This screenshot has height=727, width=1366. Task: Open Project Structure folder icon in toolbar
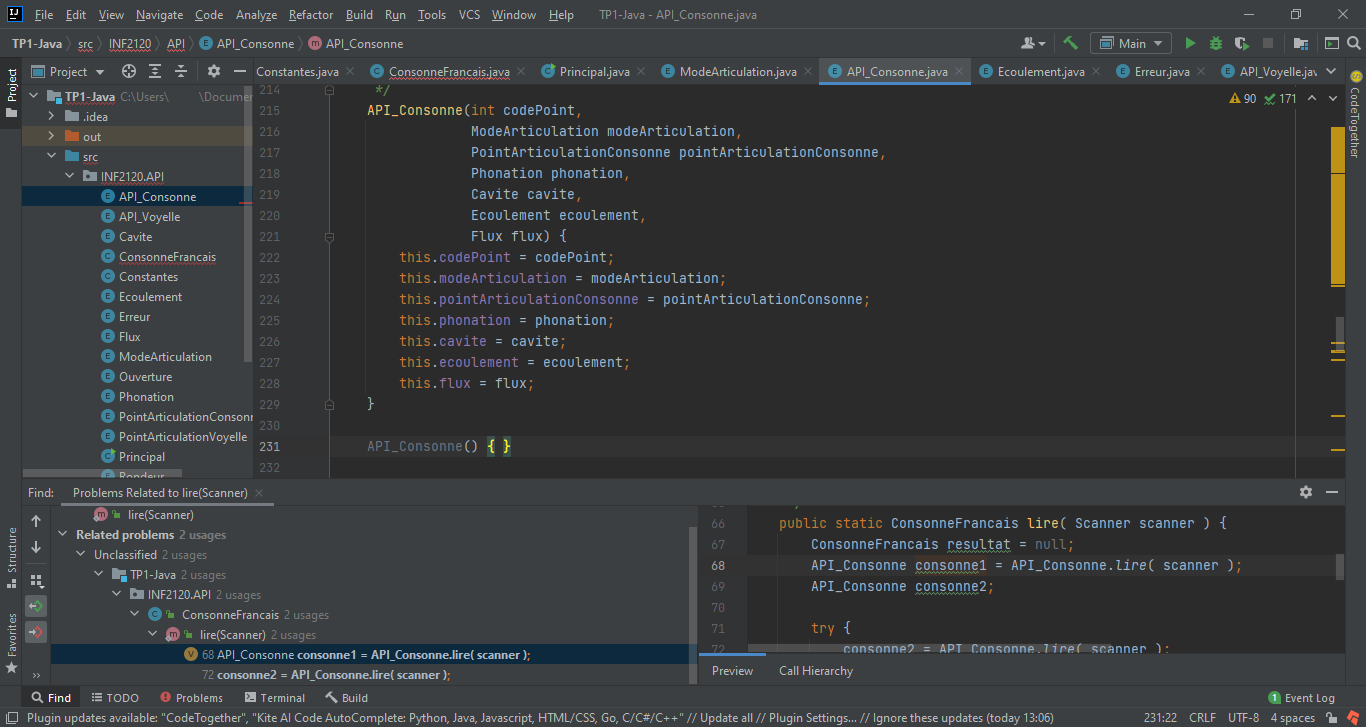click(1300, 43)
